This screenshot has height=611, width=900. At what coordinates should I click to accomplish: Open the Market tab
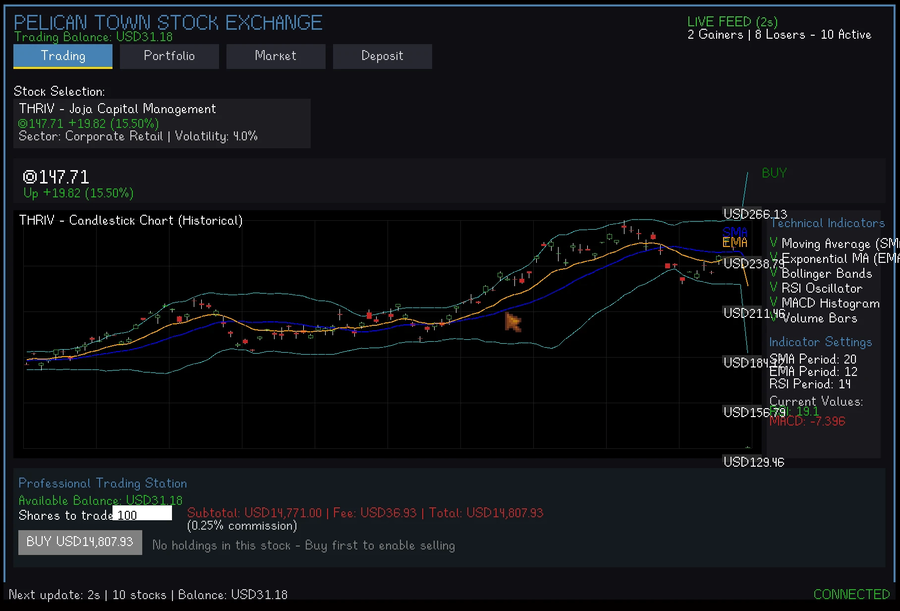pyautogui.click(x=276, y=56)
